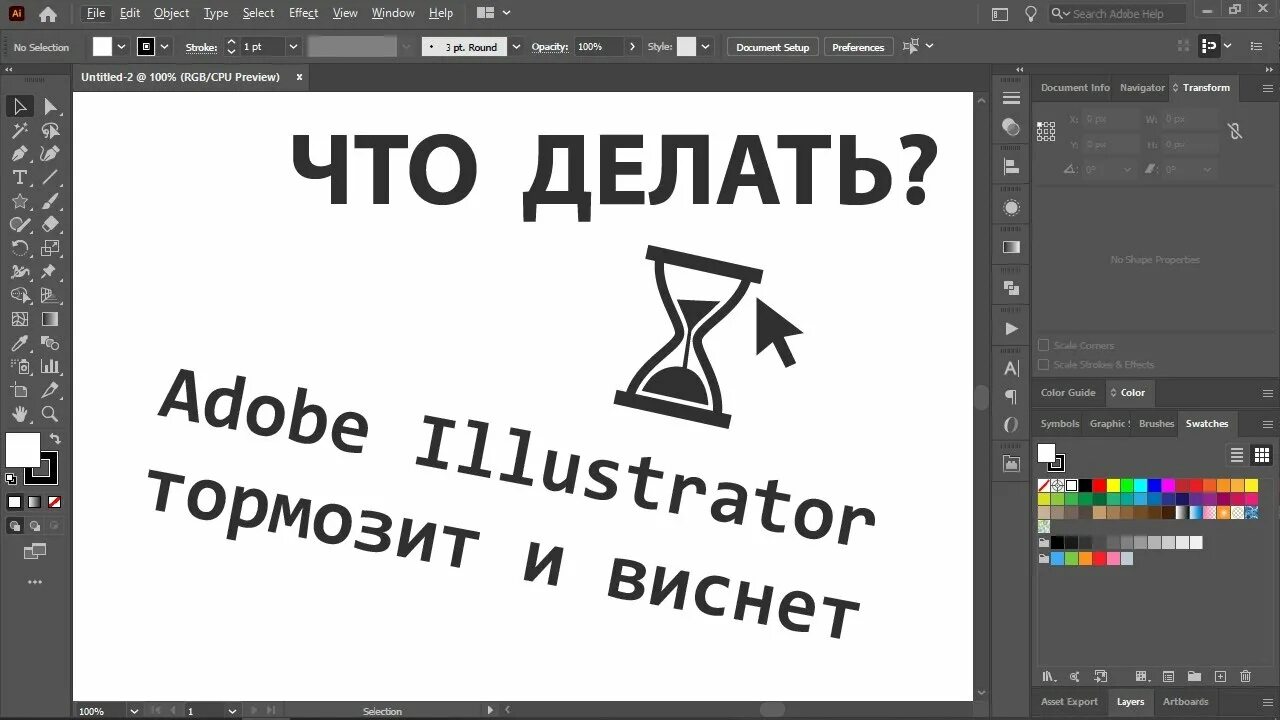This screenshot has width=1280, height=720.
Task: Select the Star shape tool
Action: [x=19, y=201]
